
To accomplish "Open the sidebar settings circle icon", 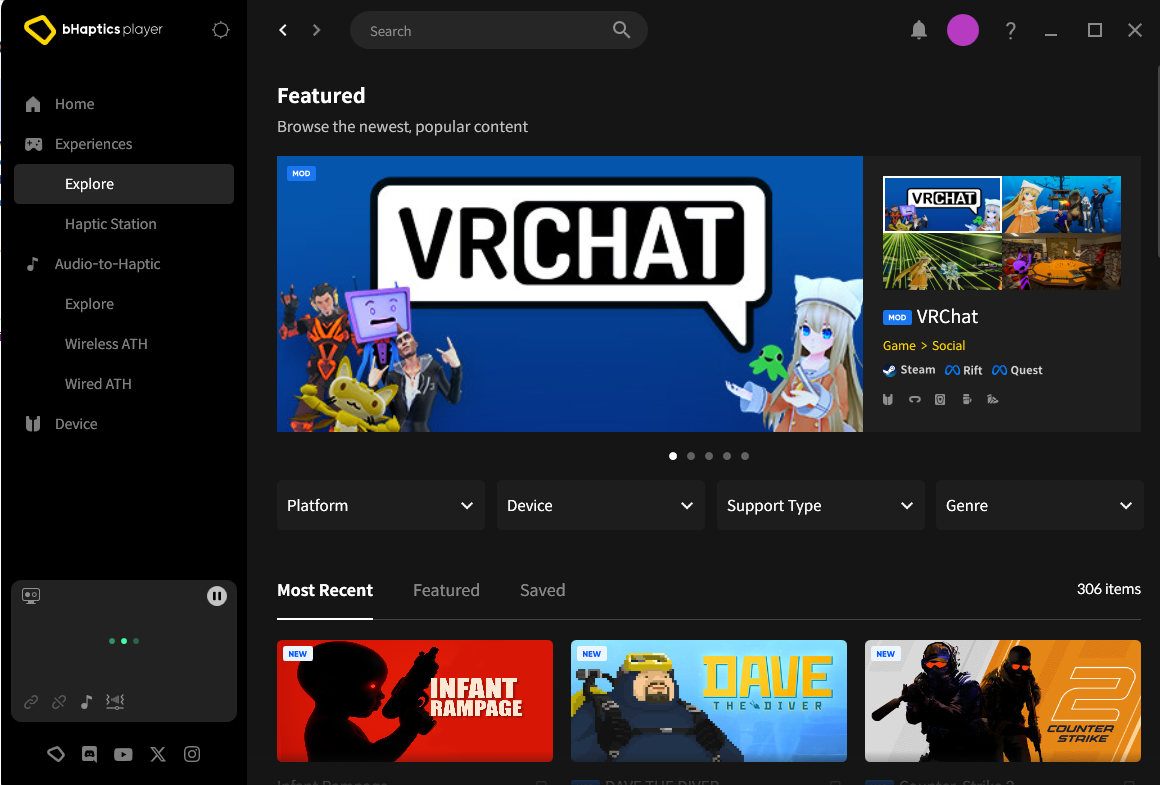I will (220, 30).
